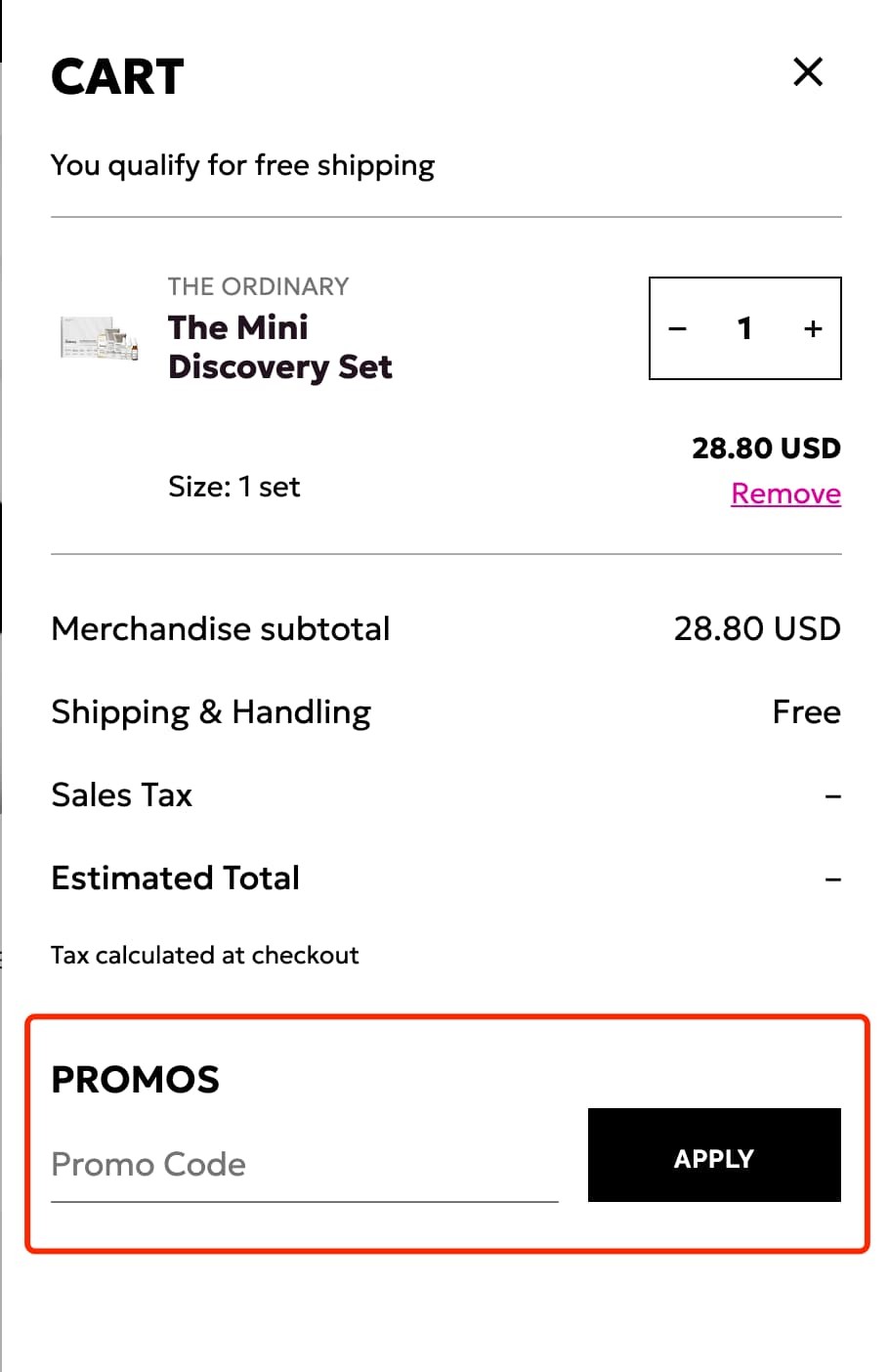The height and width of the screenshot is (1372, 889).
Task: Click the Merchandise subtotal amount
Action: coord(759,628)
